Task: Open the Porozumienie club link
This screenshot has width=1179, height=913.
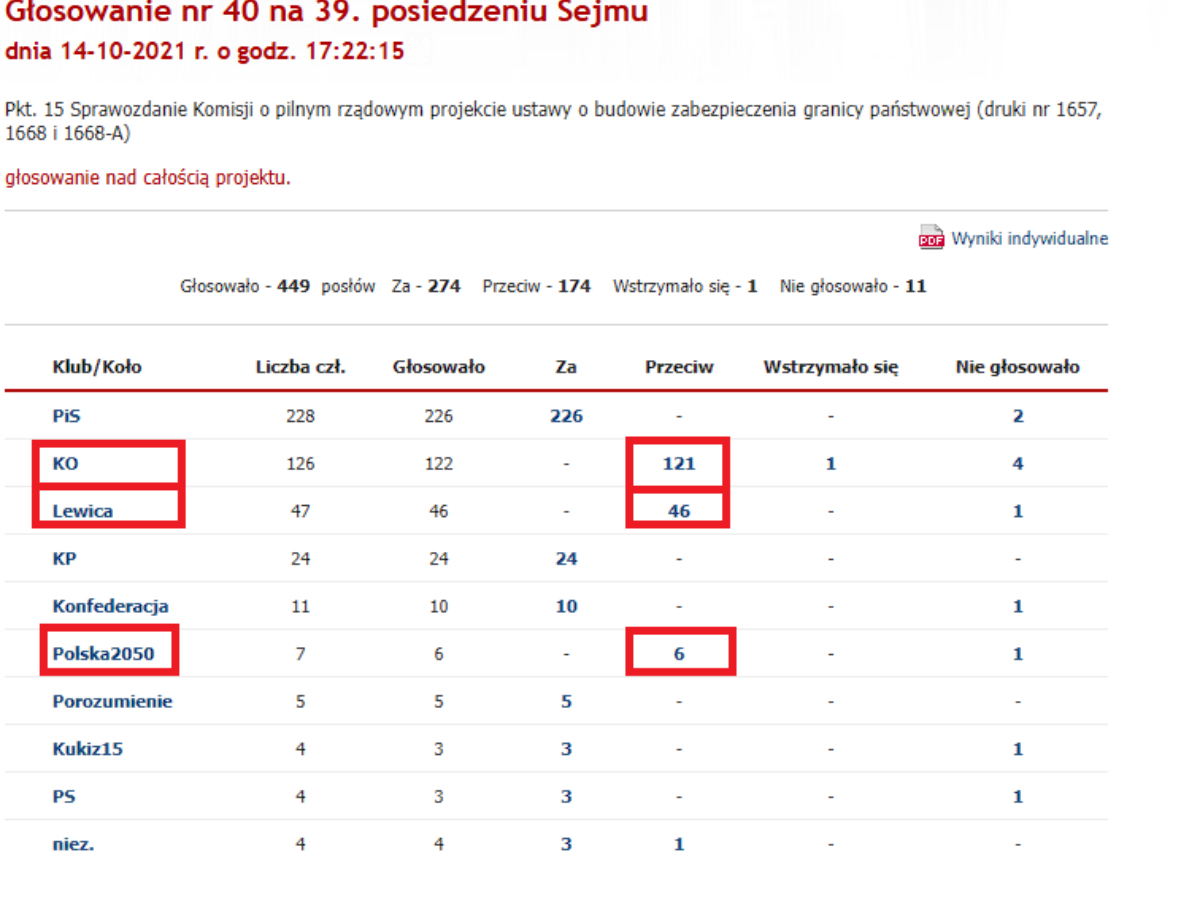Action: point(112,701)
